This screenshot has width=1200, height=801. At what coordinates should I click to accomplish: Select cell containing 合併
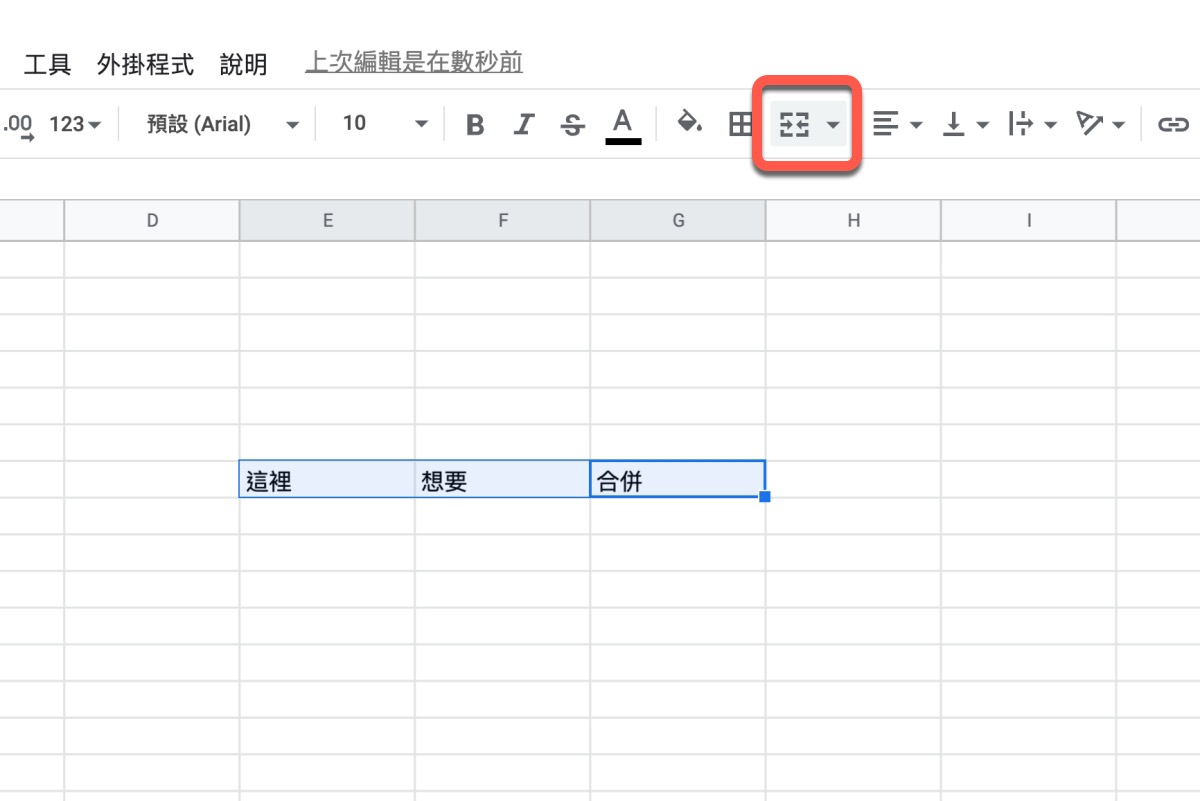(678, 479)
